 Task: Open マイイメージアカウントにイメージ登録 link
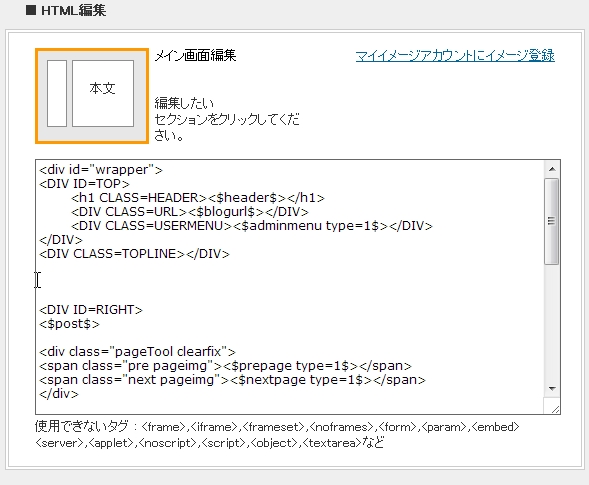(455, 56)
